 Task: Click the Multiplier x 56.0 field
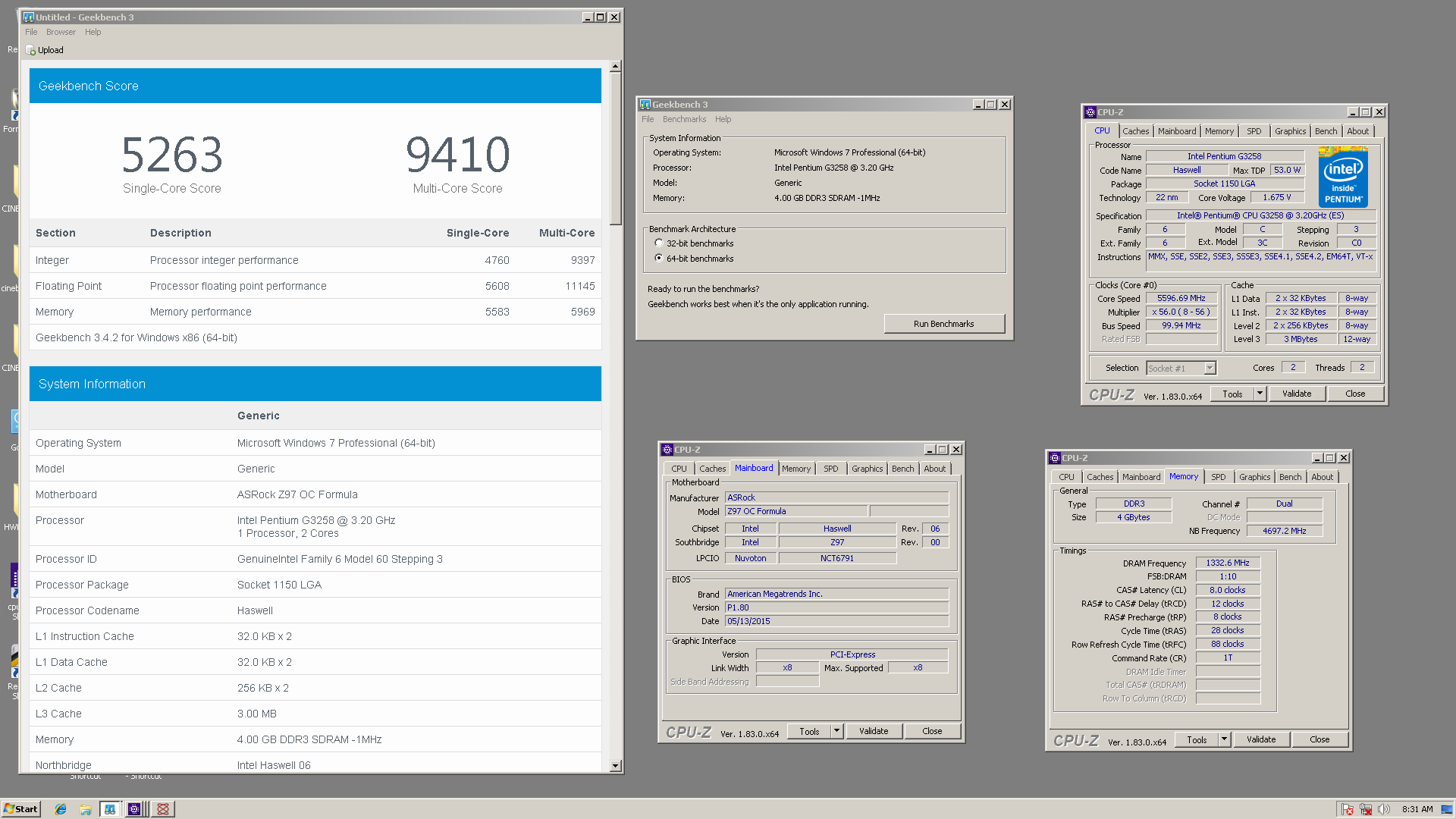point(1181,312)
